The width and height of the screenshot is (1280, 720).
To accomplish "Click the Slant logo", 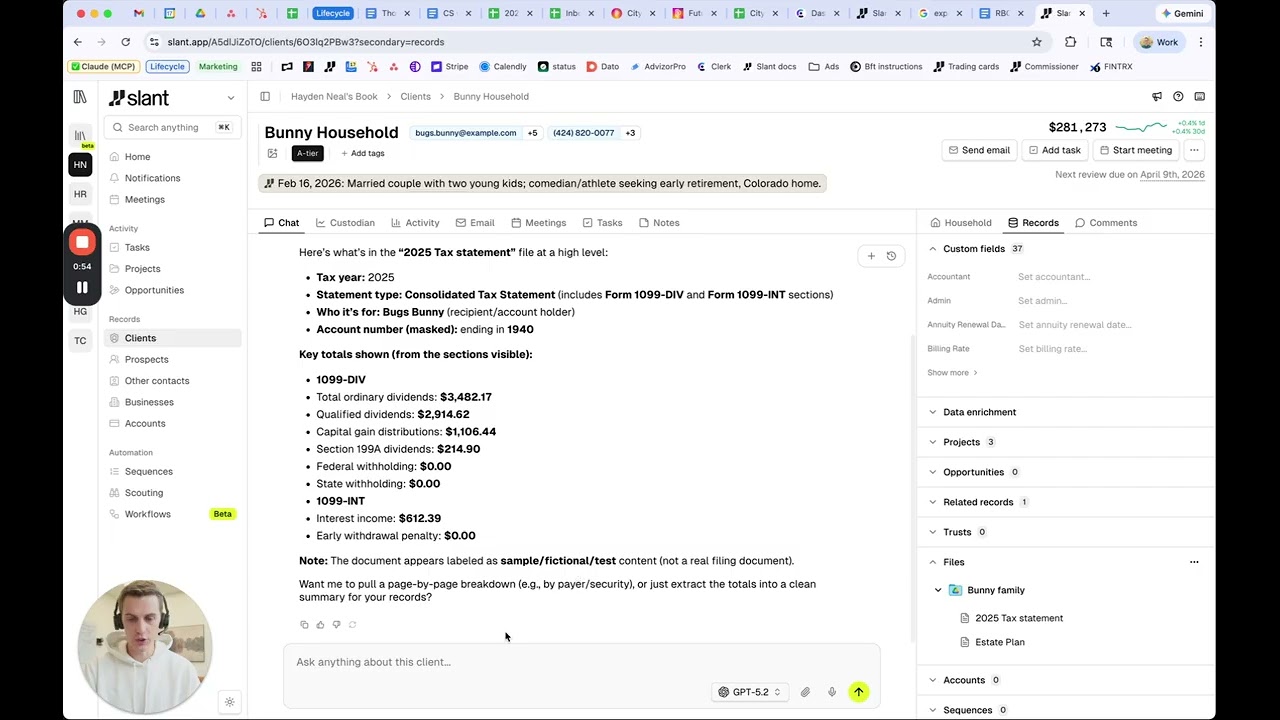I will click(139, 98).
